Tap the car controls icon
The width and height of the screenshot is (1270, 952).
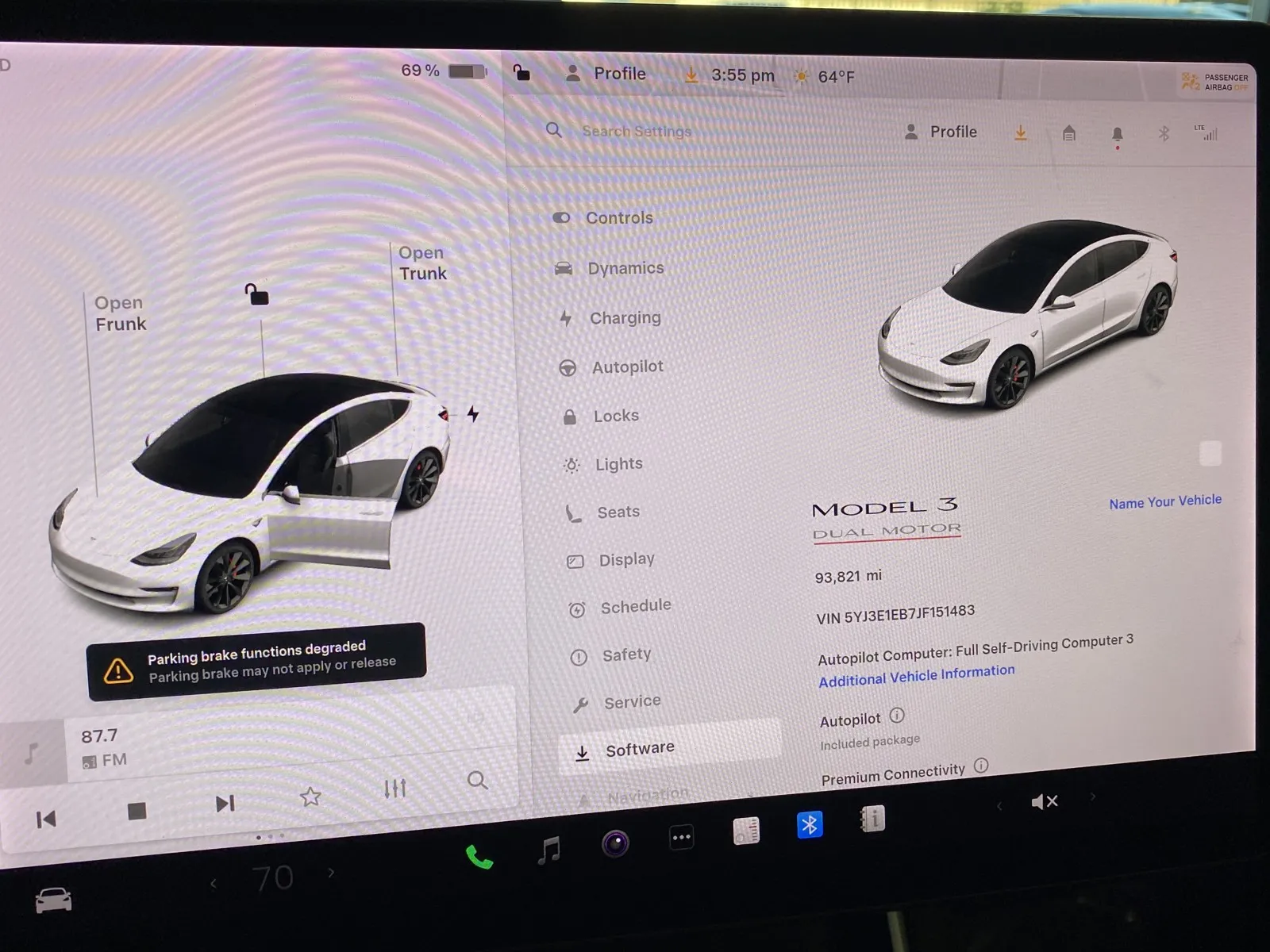(53, 900)
